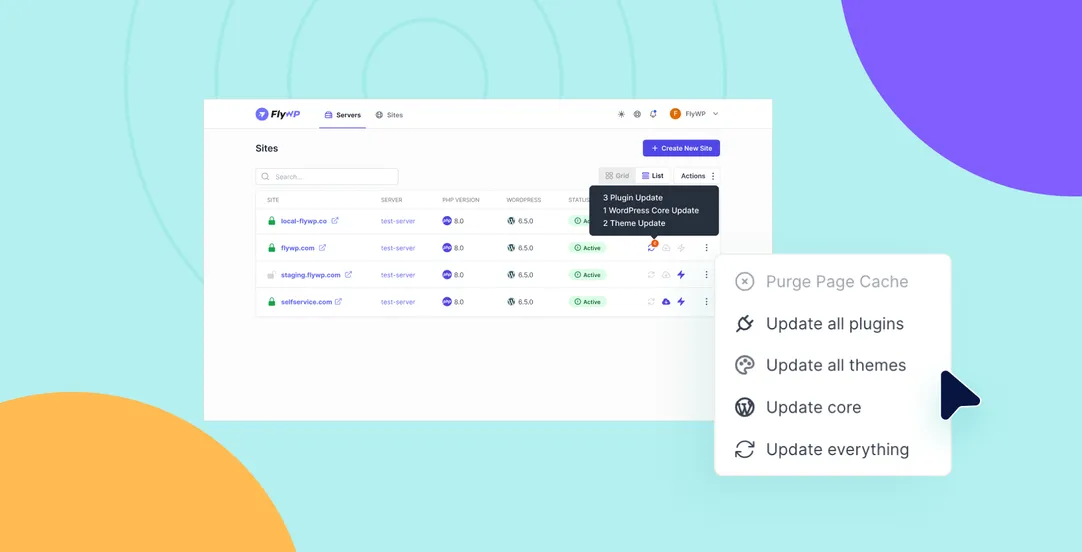Open the Actions dropdown
1082x552 pixels.
pyautogui.click(x=697, y=176)
